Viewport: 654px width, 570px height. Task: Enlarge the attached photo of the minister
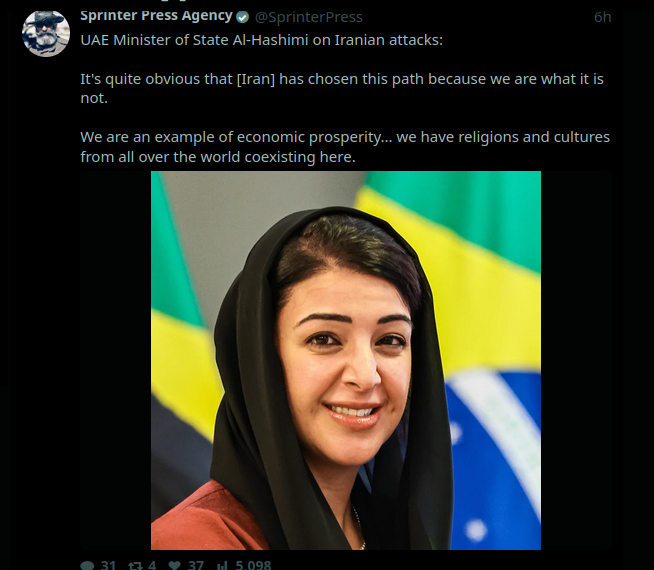pyautogui.click(x=346, y=360)
